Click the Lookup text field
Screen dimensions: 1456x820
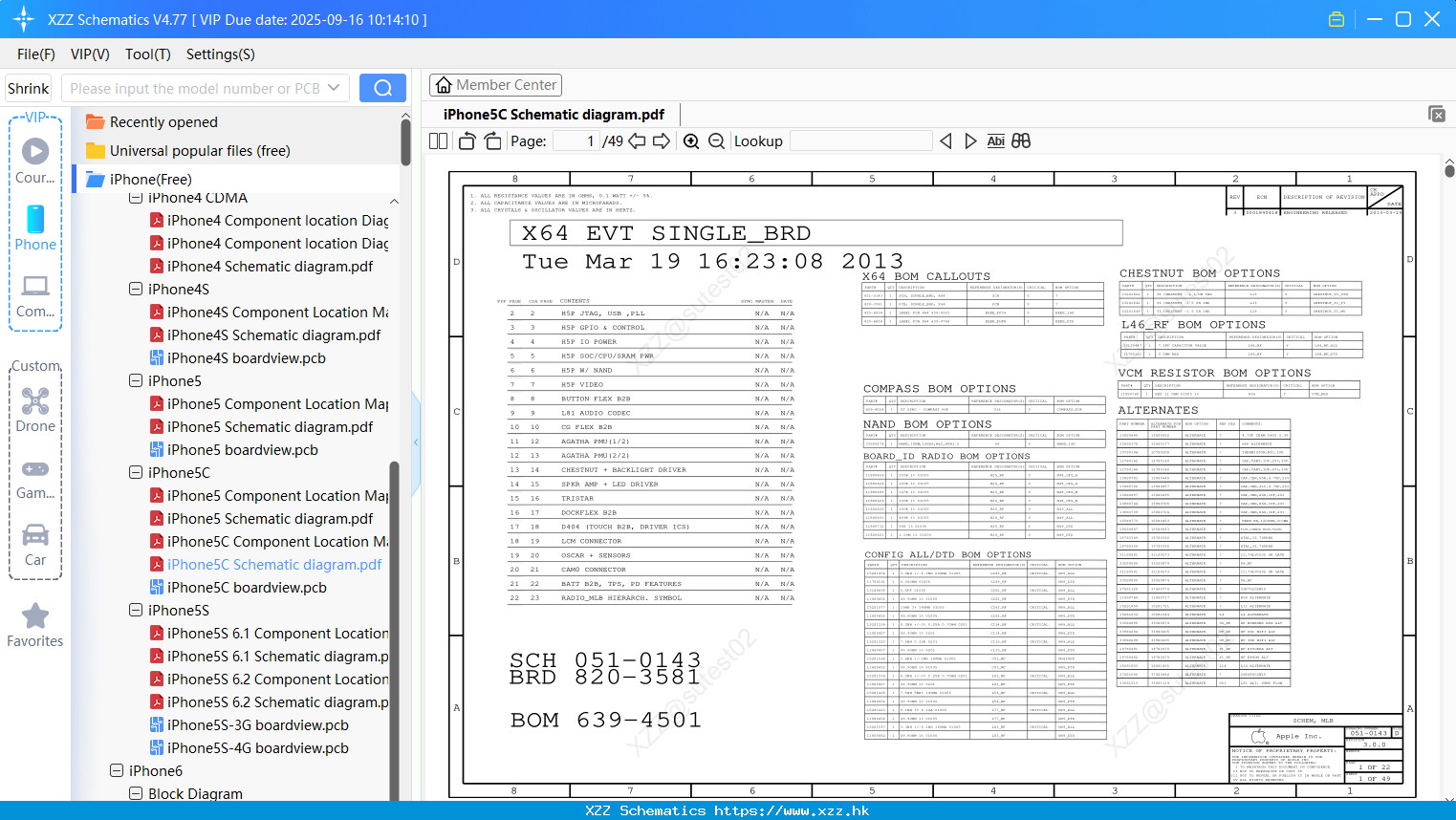coord(861,141)
